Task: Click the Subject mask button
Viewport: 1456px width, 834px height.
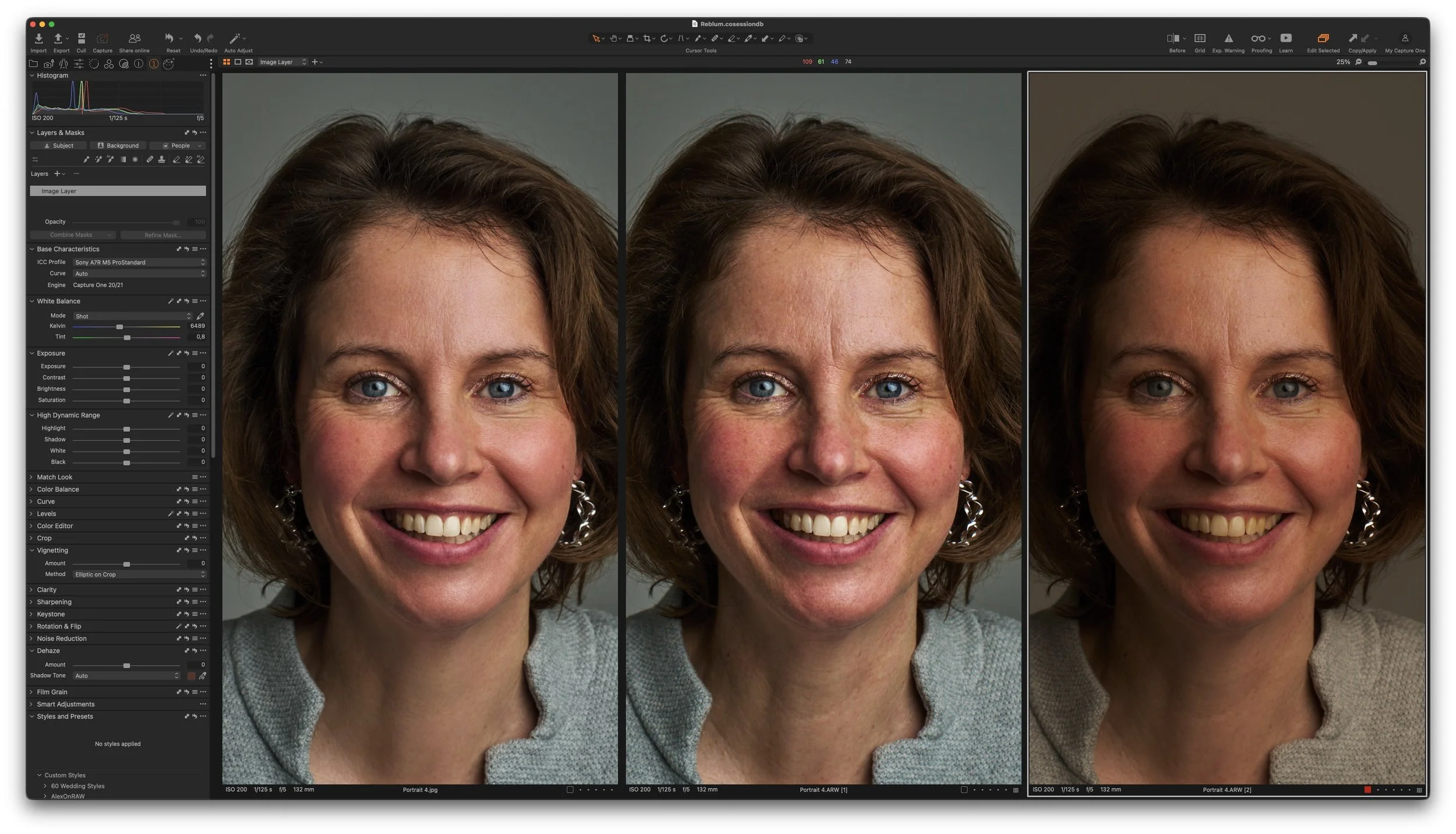Action: tap(59, 146)
